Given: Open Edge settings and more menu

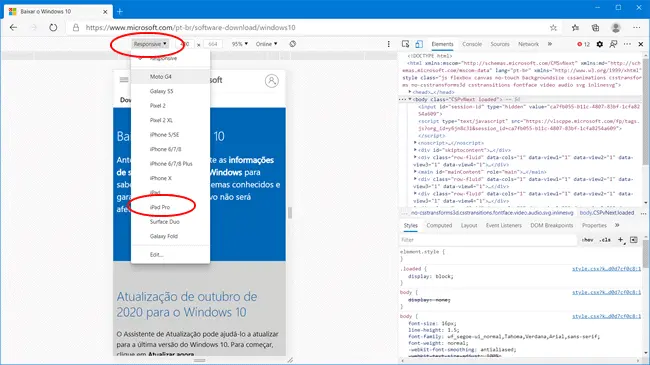Looking at the screenshot, I should coord(637,28).
